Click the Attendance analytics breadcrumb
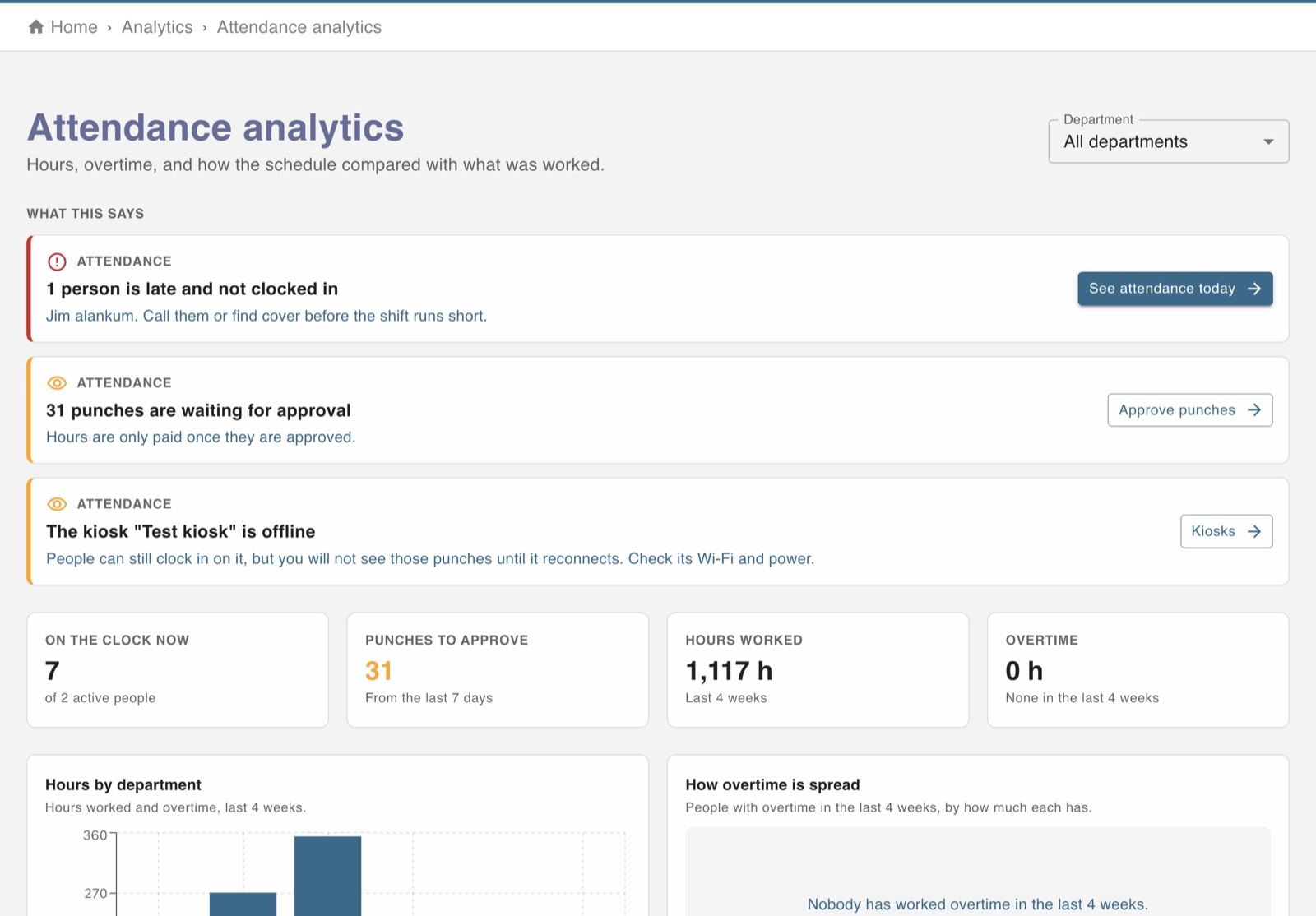Image resolution: width=1316 pixels, height=916 pixels. 299,27
